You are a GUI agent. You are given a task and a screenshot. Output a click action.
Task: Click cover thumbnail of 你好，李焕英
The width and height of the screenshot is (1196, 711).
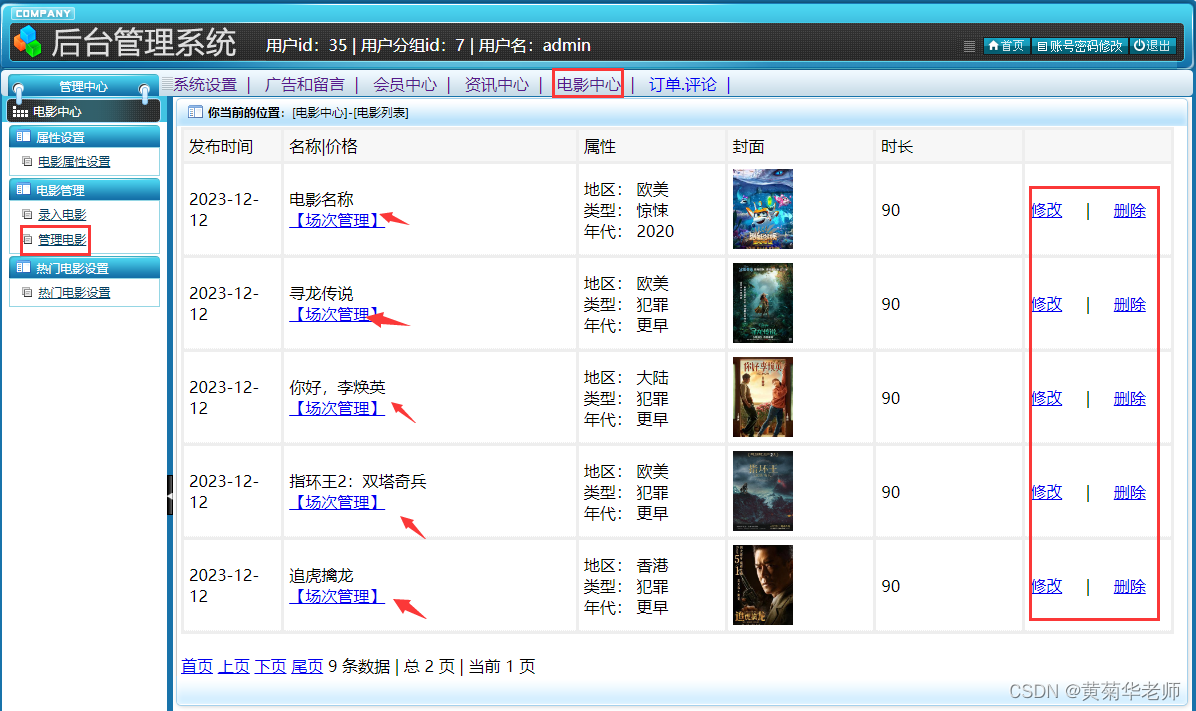pyautogui.click(x=763, y=397)
